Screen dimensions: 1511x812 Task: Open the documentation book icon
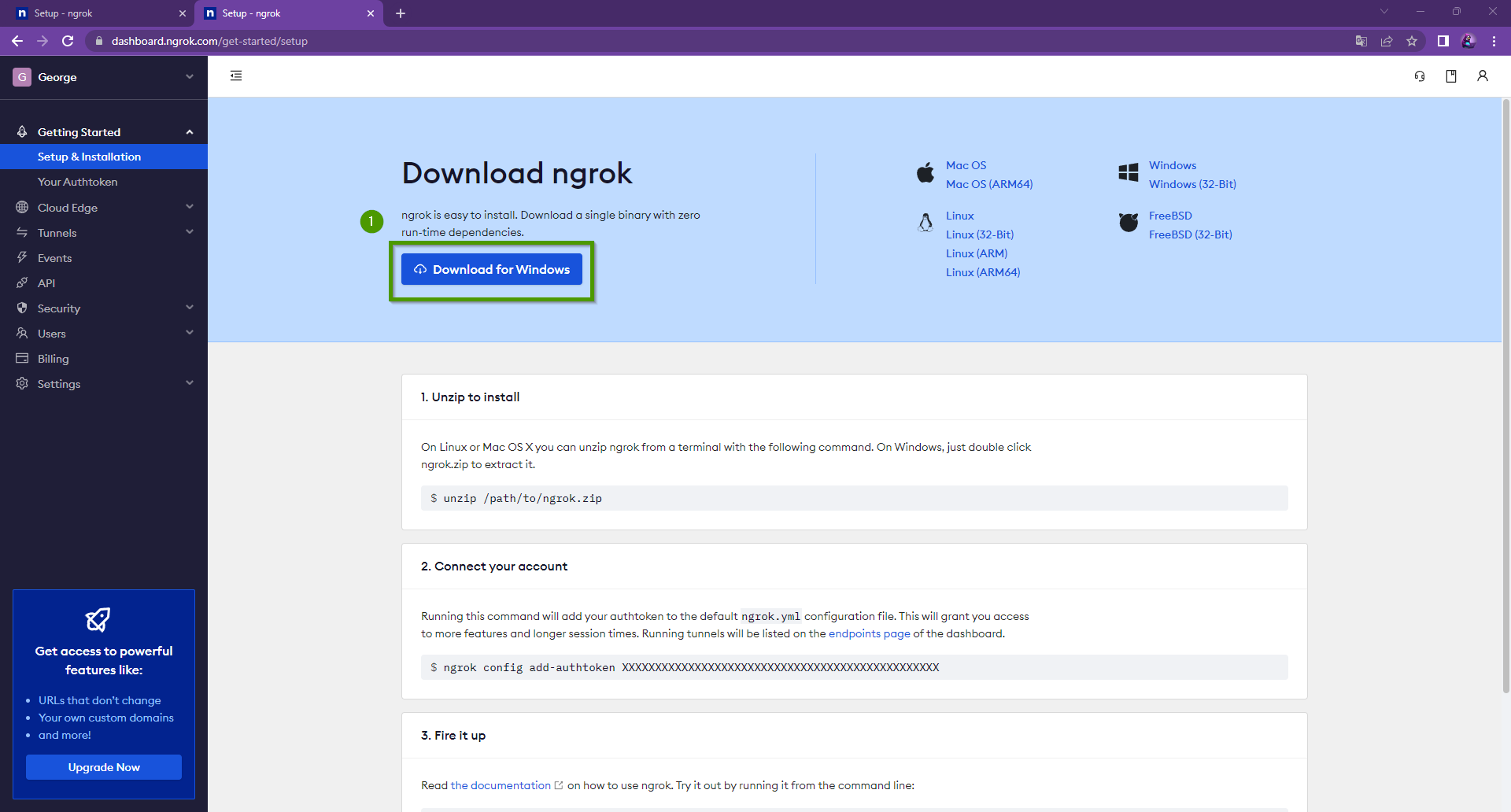(1451, 76)
